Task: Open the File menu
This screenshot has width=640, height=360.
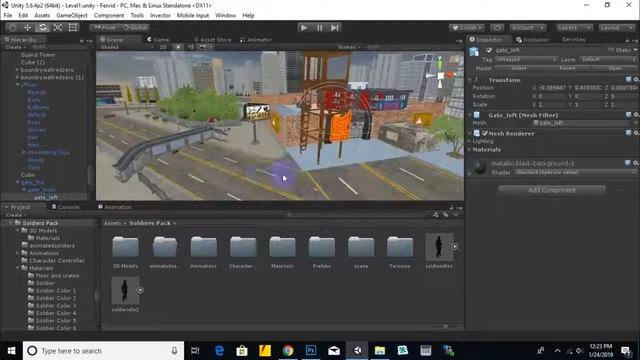Action: [8, 16]
